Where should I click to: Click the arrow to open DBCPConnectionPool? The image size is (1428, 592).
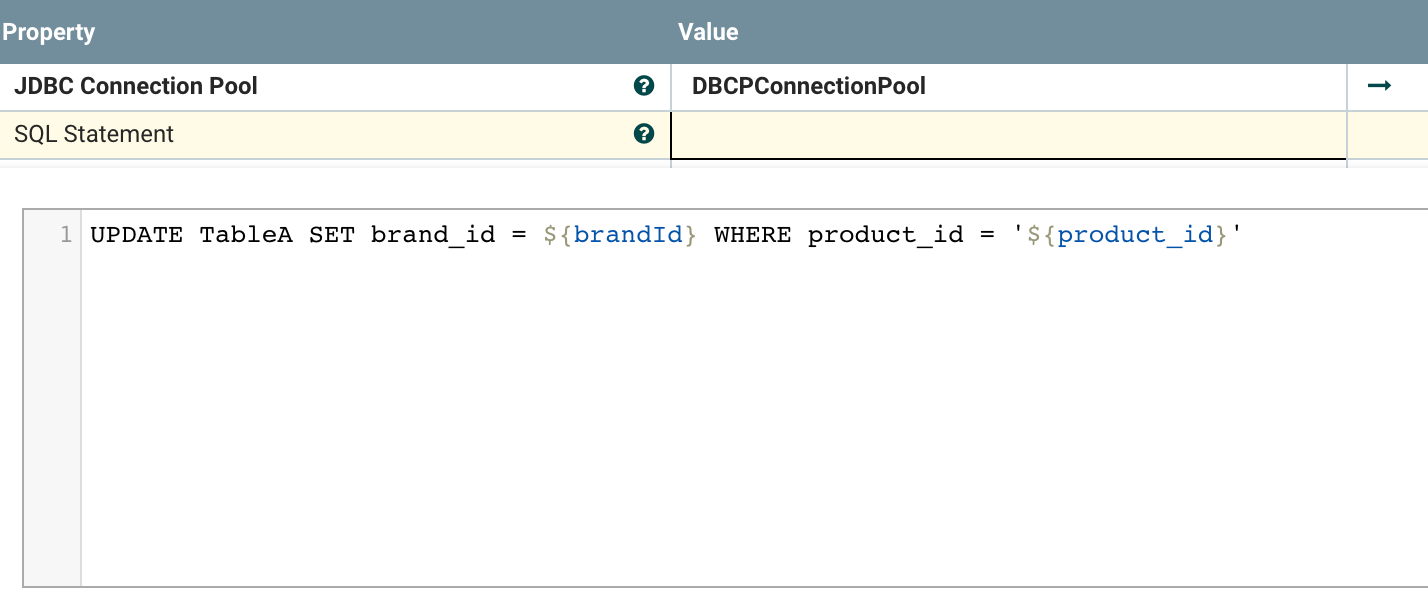[x=1379, y=85]
